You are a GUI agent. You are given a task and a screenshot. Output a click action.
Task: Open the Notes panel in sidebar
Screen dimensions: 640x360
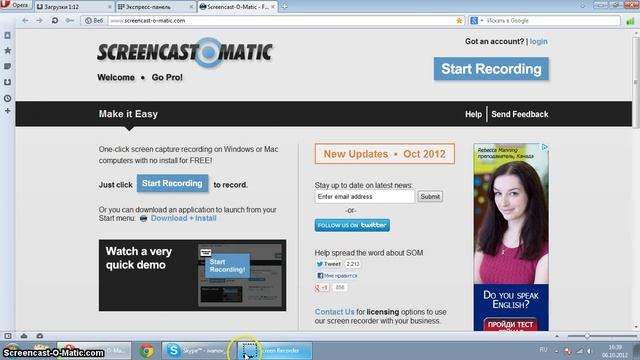(x=7, y=66)
